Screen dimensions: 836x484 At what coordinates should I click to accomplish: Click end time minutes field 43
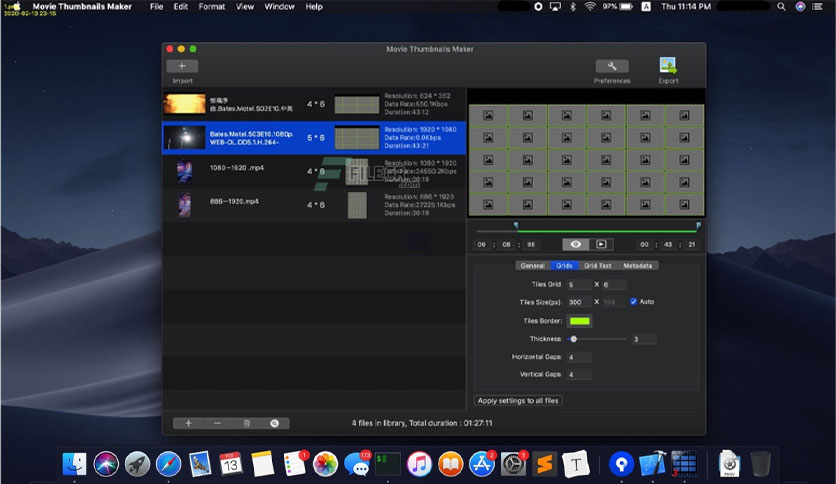click(x=668, y=245)
